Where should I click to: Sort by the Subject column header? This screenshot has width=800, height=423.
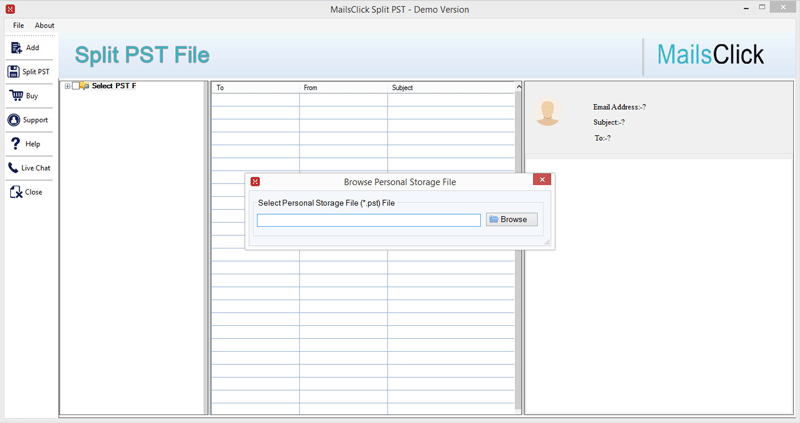(451, 88)
